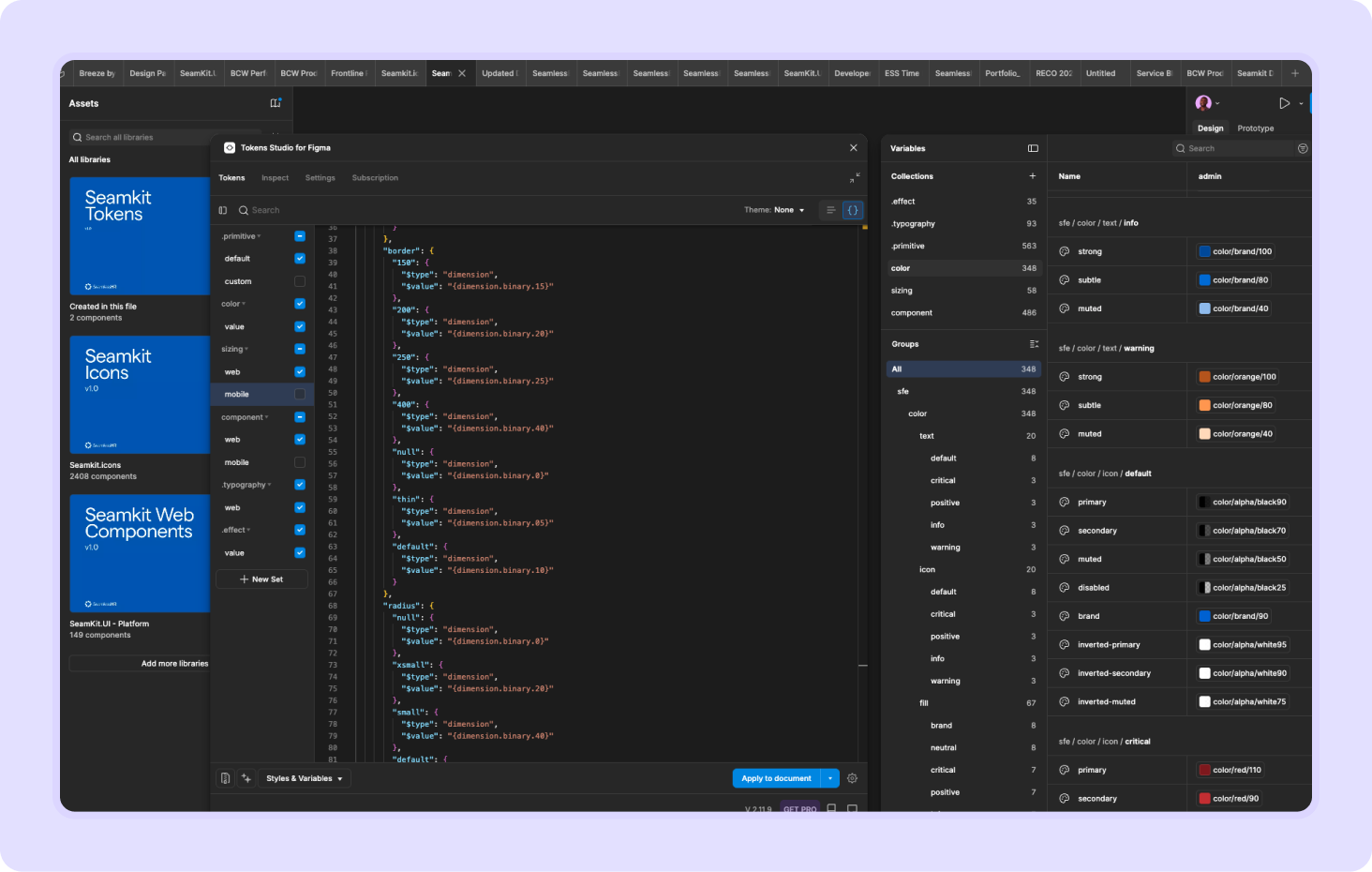Screen dimensions: 1372x872
Task: Toggle the component token set group checkbox
Action: pyautogui.click(x=300, y=417)
